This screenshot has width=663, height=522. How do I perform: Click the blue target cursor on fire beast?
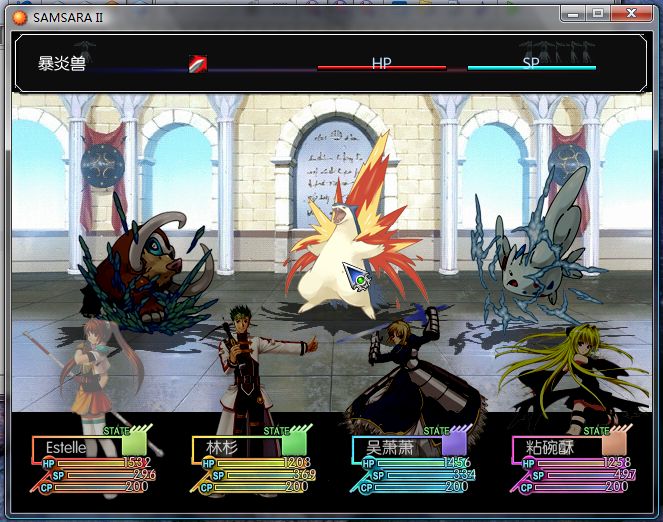[x=356, y=277]
